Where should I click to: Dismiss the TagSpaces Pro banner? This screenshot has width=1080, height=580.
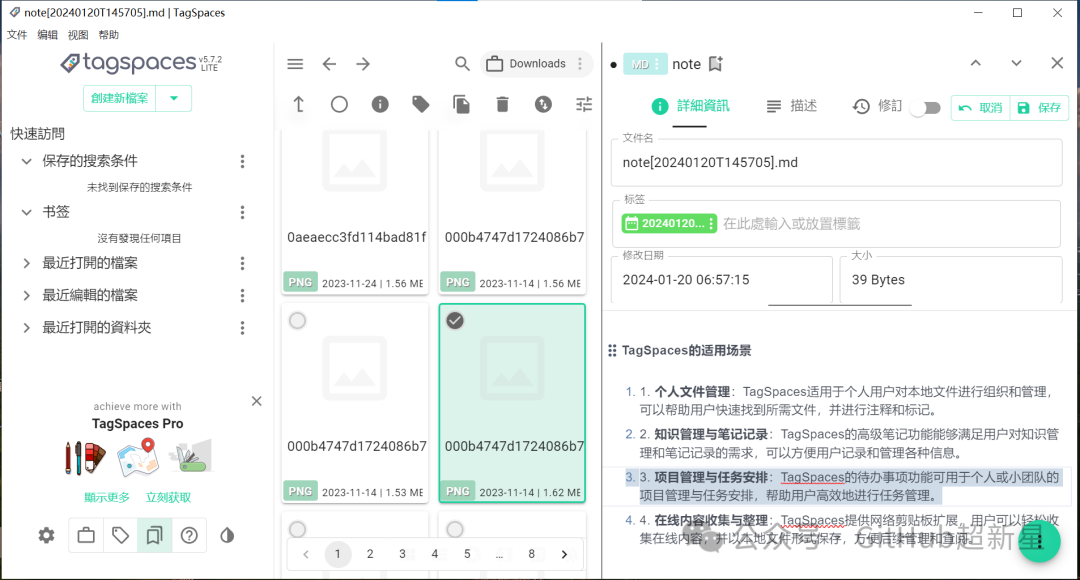pos(256,401)
